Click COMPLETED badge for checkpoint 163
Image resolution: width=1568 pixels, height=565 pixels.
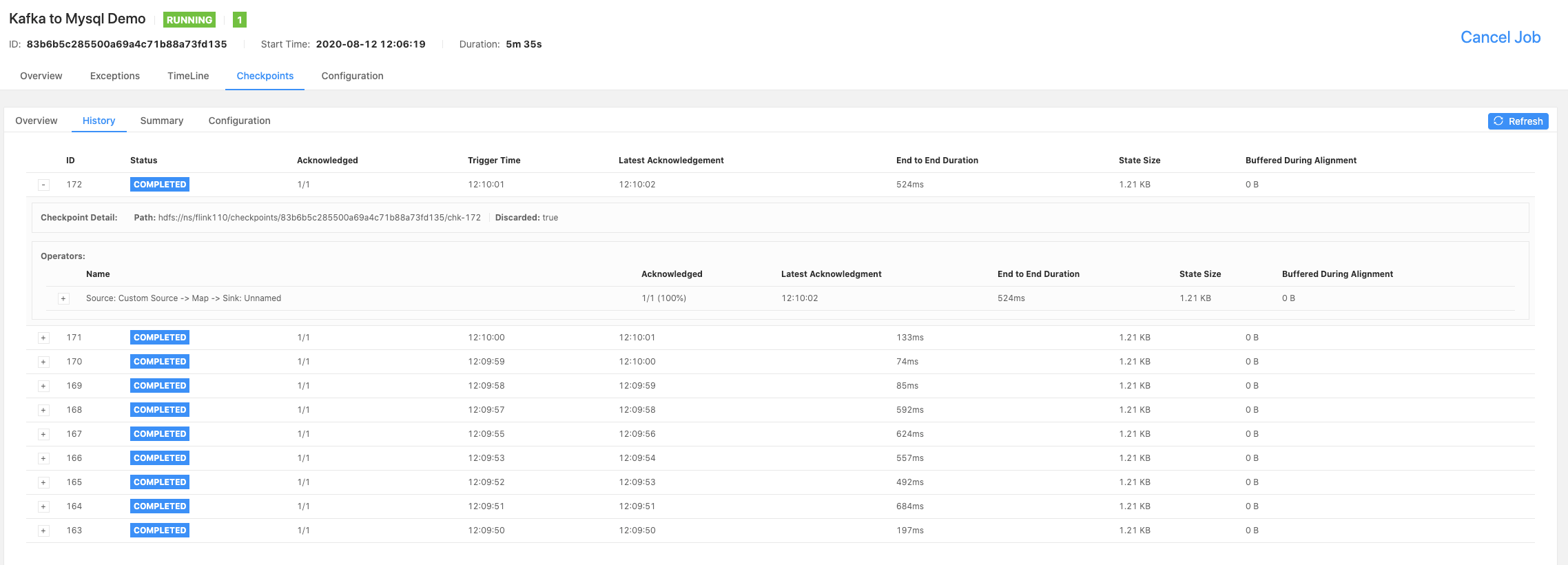tap(160, 531)
